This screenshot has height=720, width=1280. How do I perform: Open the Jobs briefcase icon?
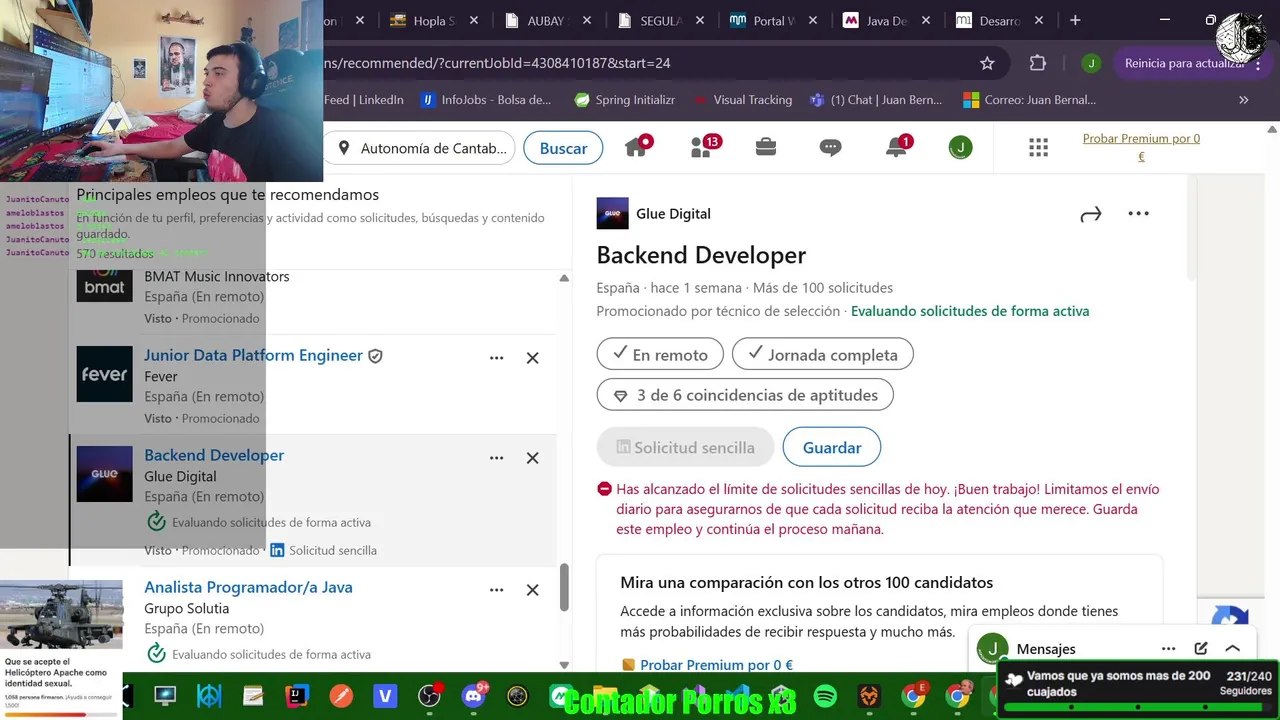point(766,147)
